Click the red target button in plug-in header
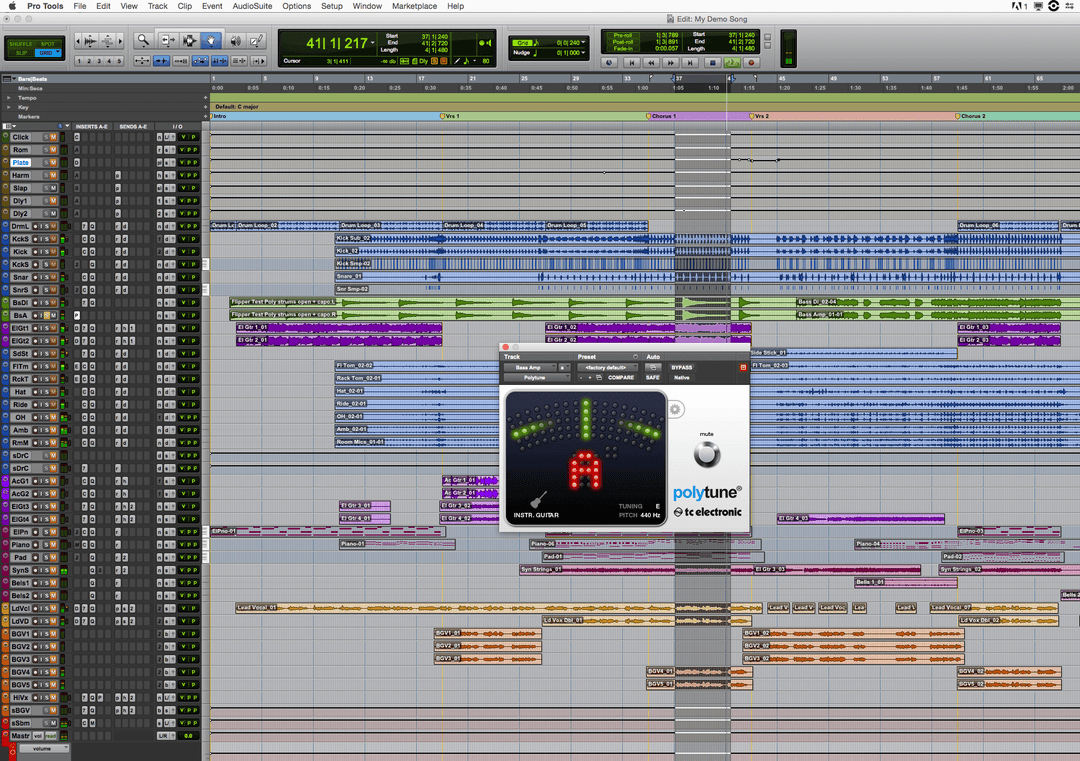Viewport: 1080px width, 761px height. [743, 368]
